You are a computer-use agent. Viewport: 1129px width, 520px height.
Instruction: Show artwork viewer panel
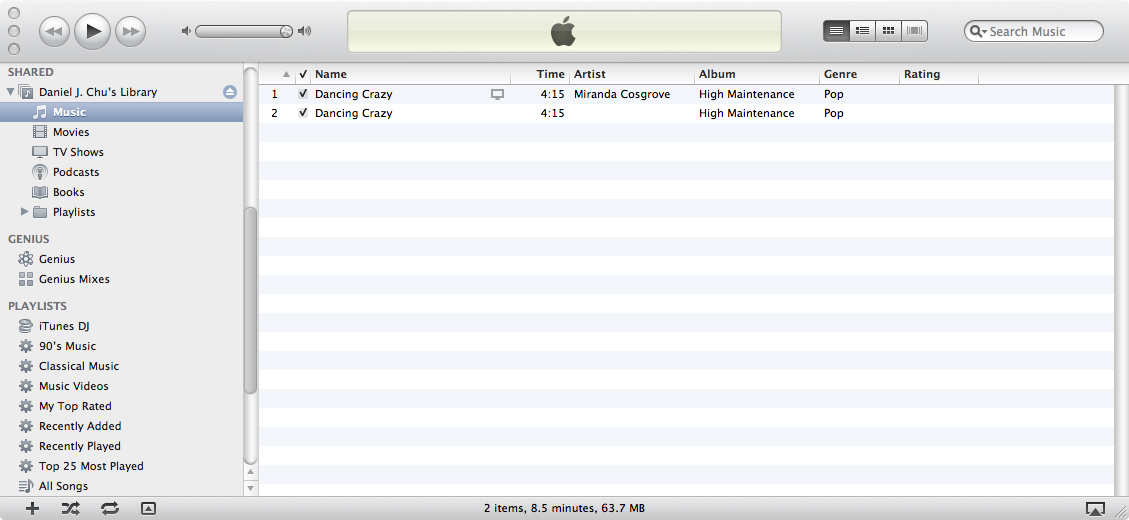click(x=148, y=508)
